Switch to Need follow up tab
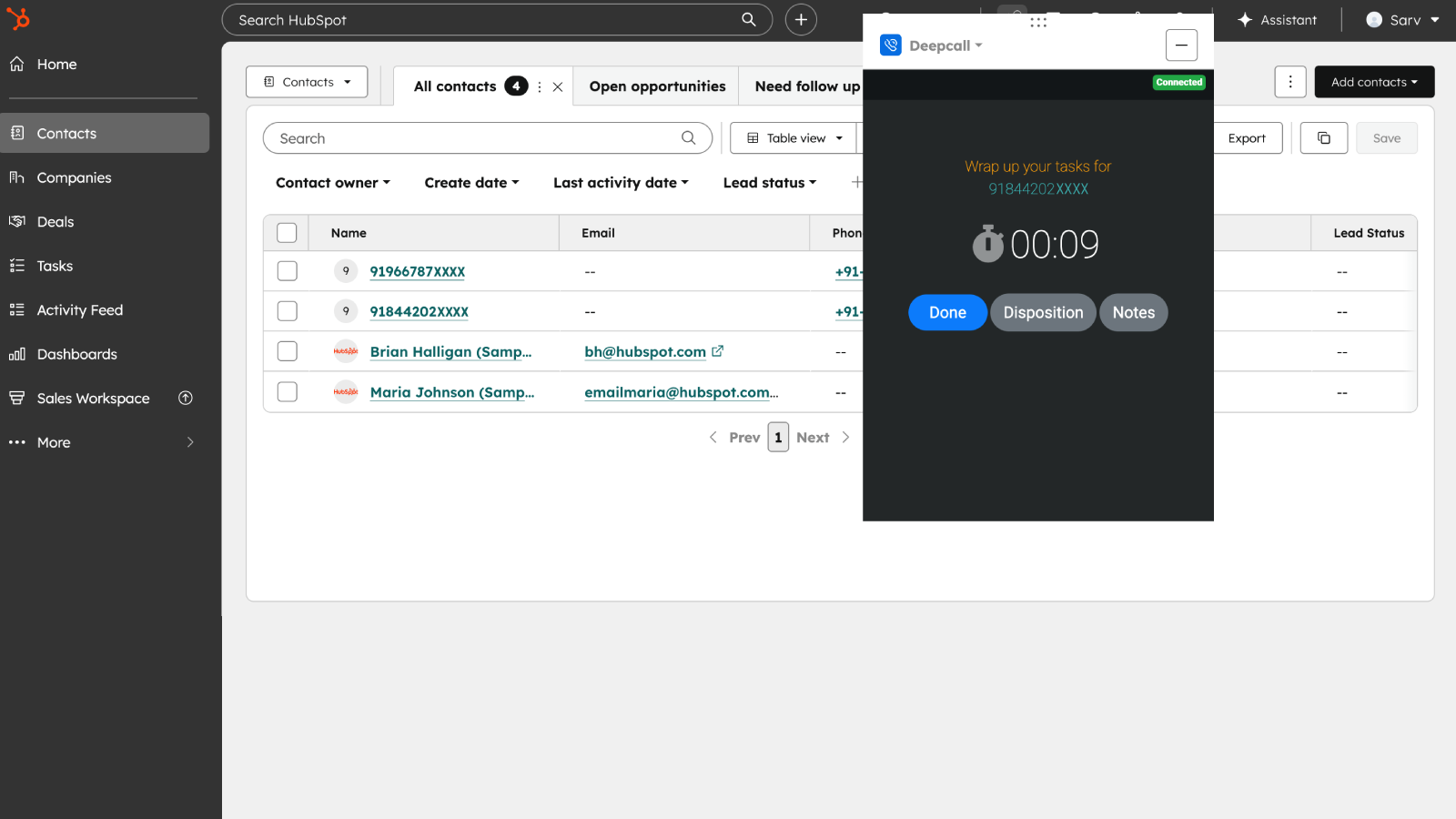 (x=807, y=86)
